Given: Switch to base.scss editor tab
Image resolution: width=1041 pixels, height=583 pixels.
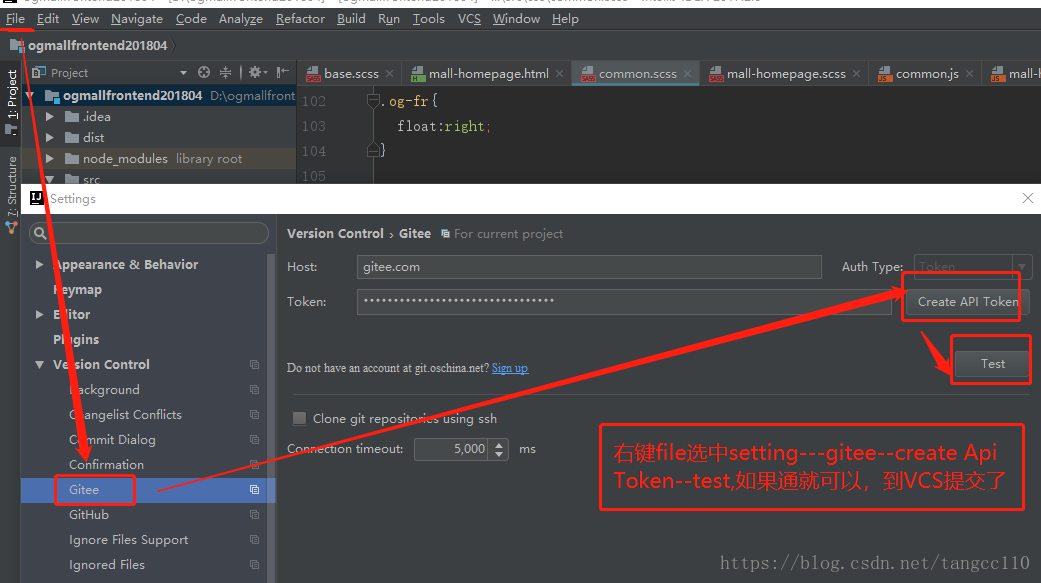Looking at the screenshot, I should (x=351, y=74).
